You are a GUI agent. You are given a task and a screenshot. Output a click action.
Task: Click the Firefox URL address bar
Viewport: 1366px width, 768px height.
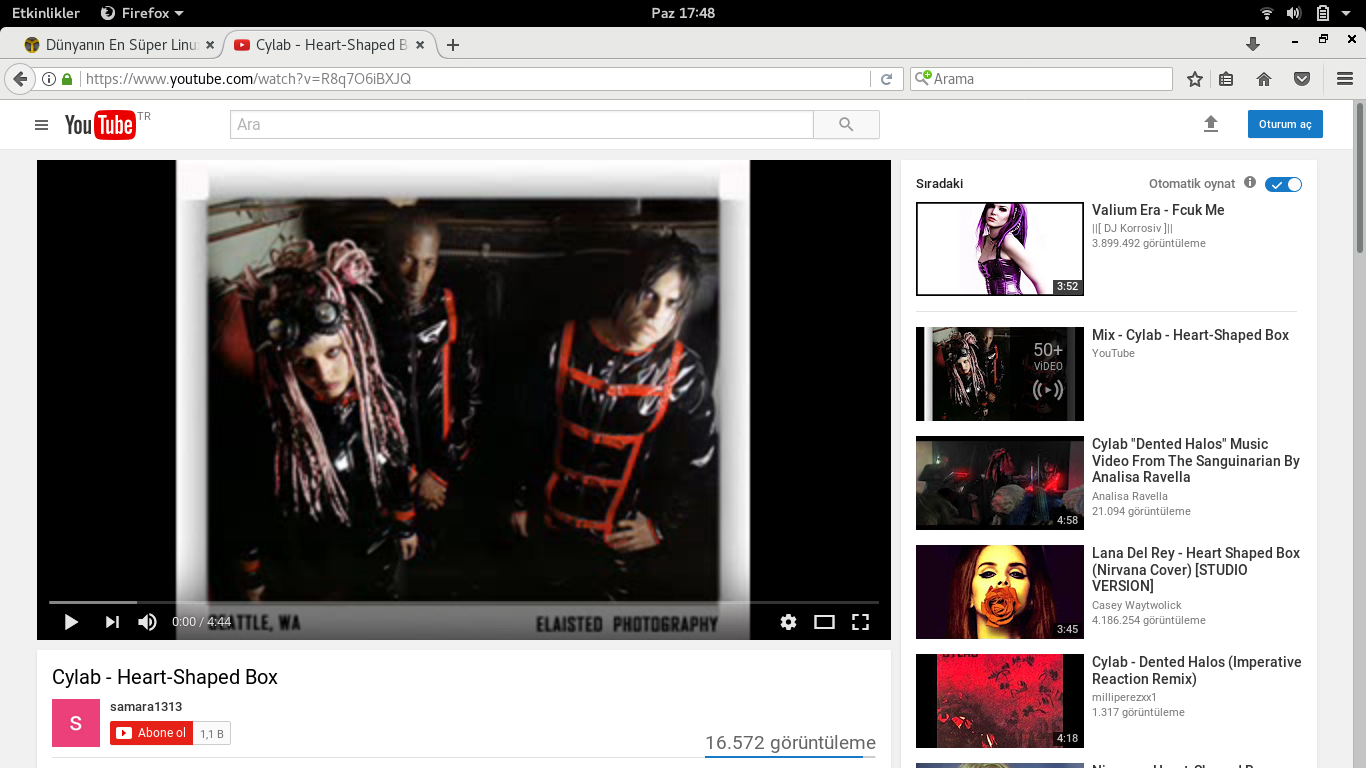click(x=475, y=79)
